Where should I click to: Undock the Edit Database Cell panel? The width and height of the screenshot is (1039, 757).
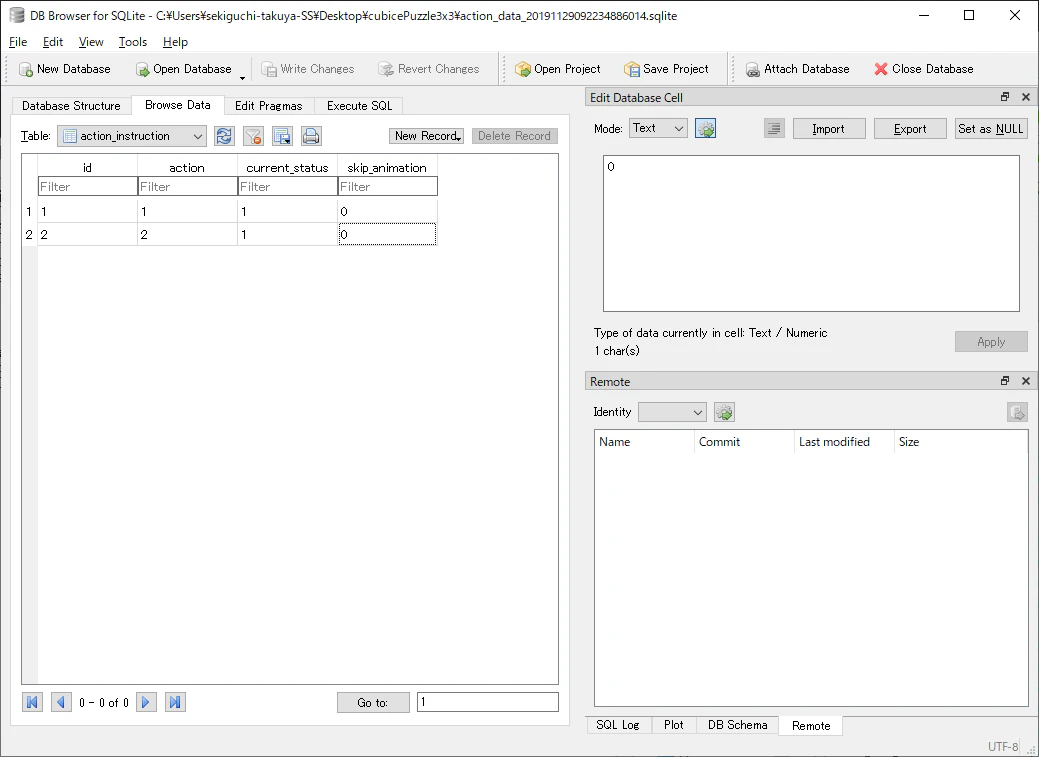(x=1005, y=97)
